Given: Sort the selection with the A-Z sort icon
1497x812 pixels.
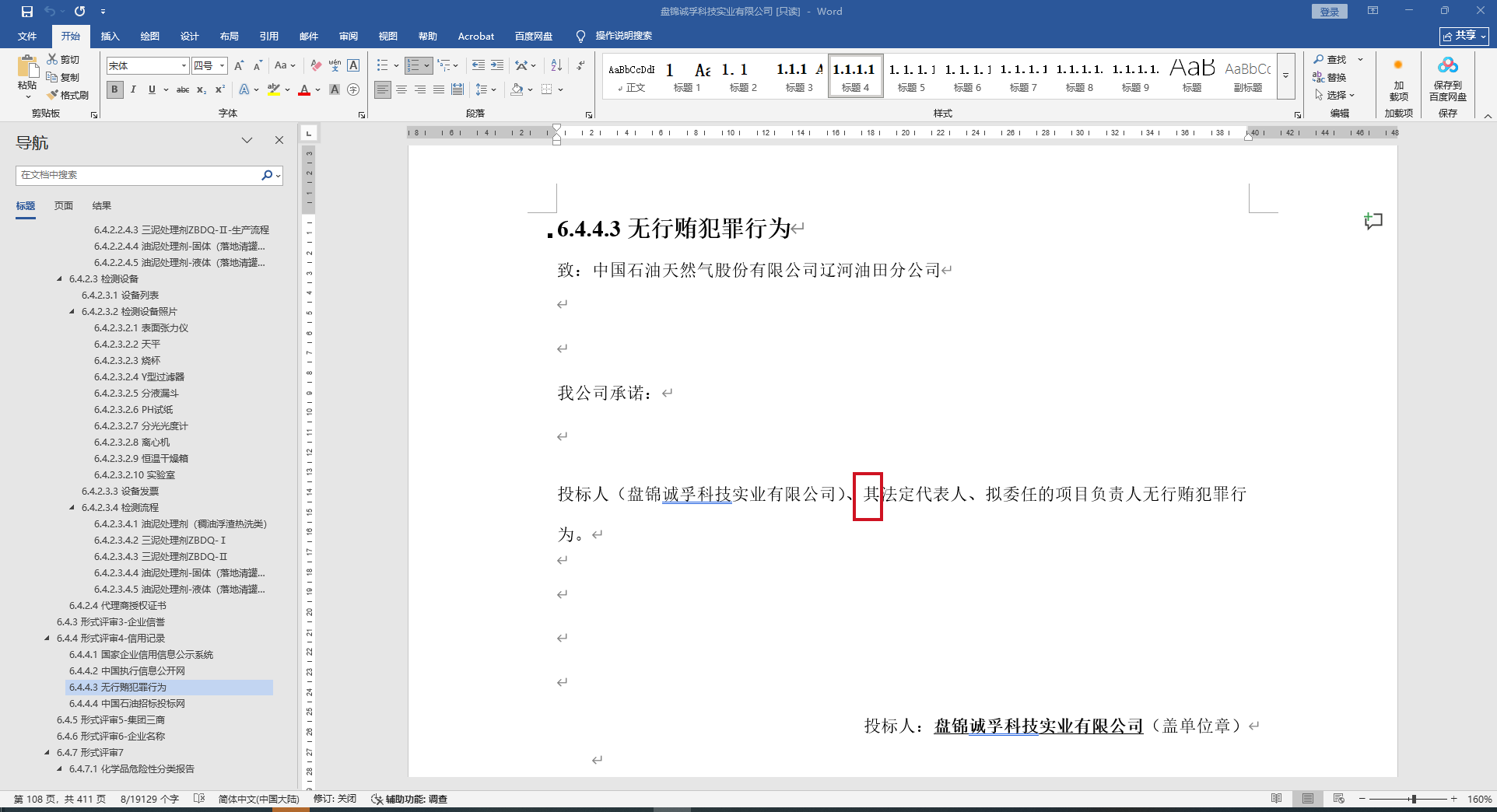Looking at the screenshot, I should pyautogui.click(x=556, y=65).
